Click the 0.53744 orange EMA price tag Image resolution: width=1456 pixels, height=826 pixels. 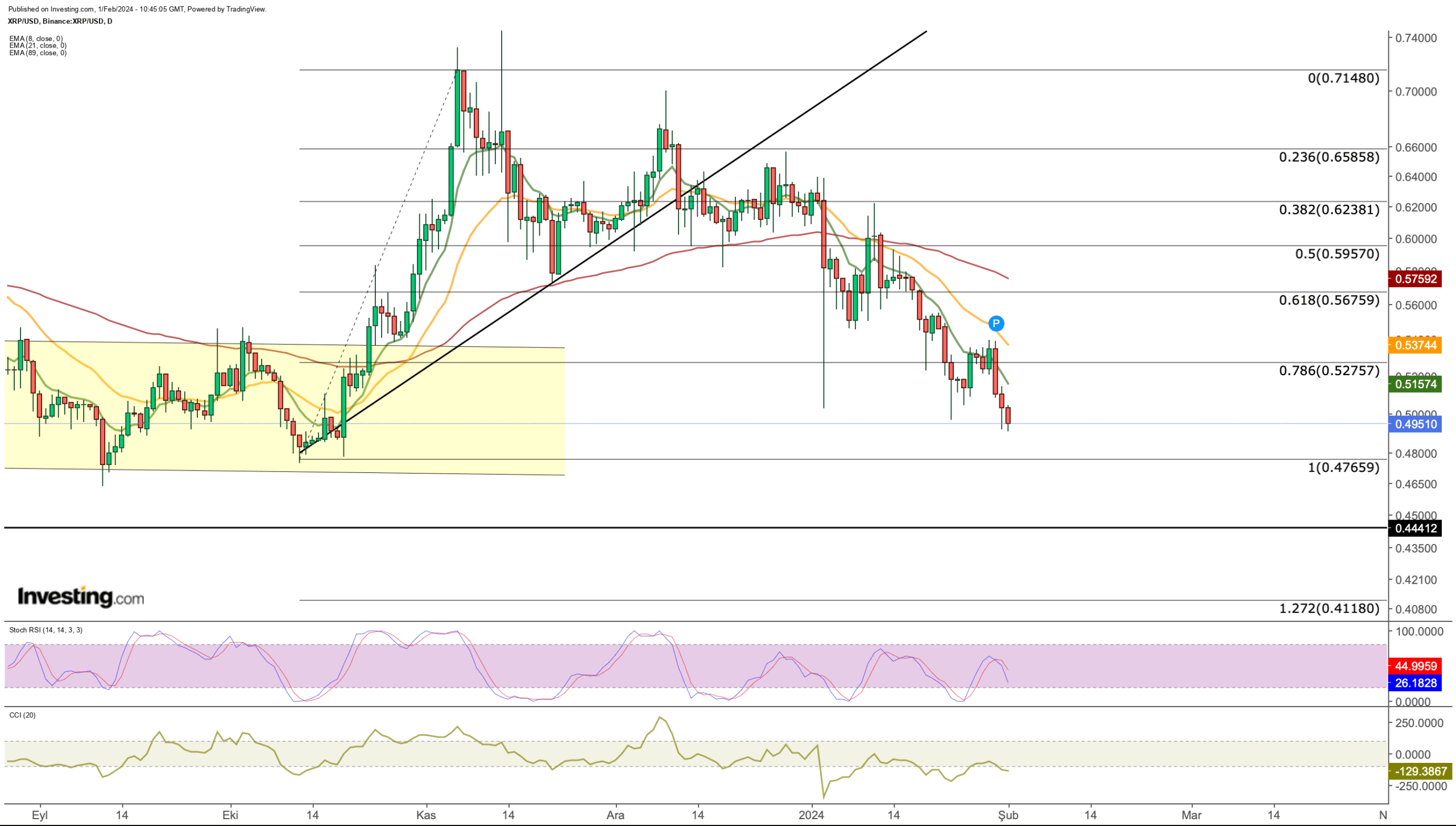(1415, 345)
